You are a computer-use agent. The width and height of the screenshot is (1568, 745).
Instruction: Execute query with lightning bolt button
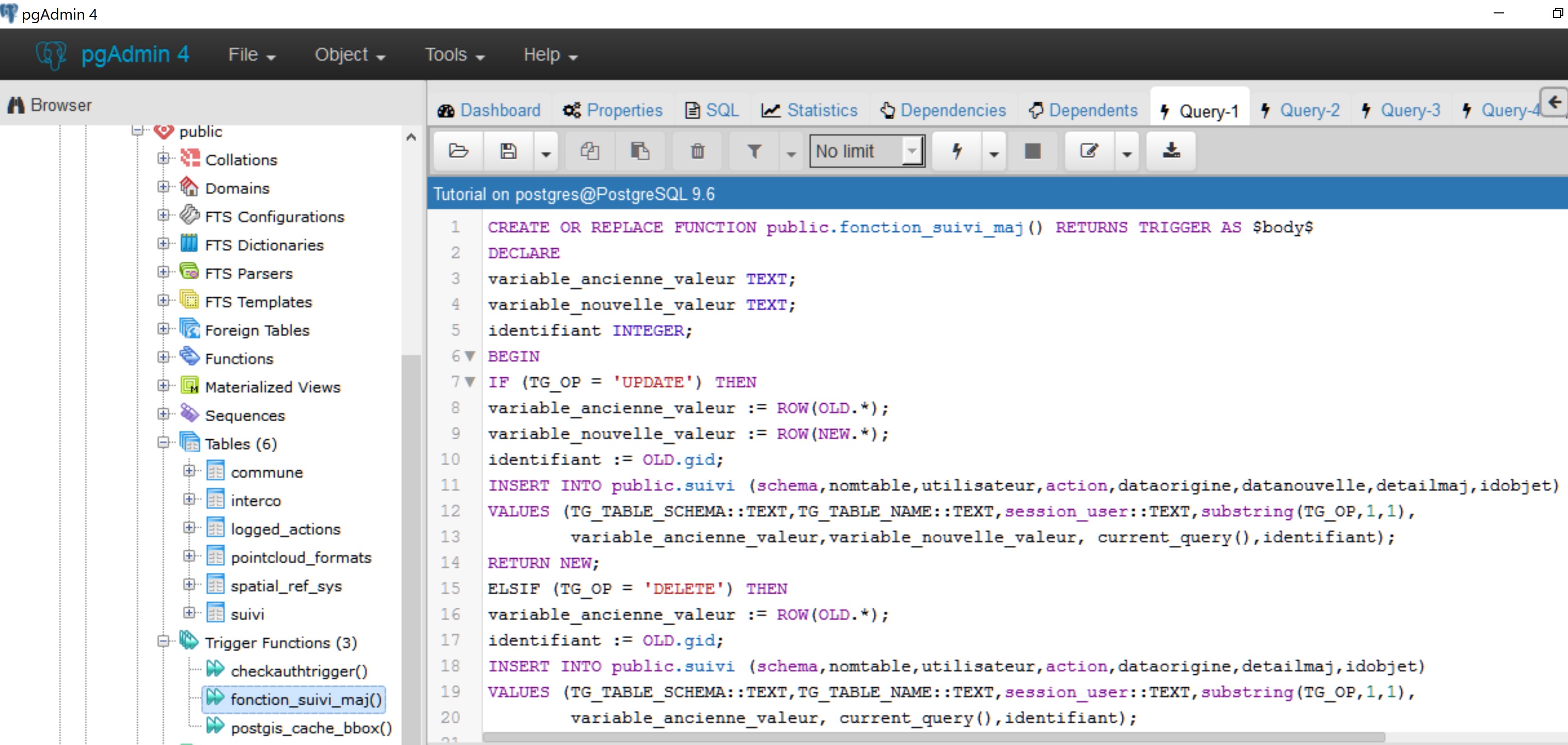click(957, 151)
